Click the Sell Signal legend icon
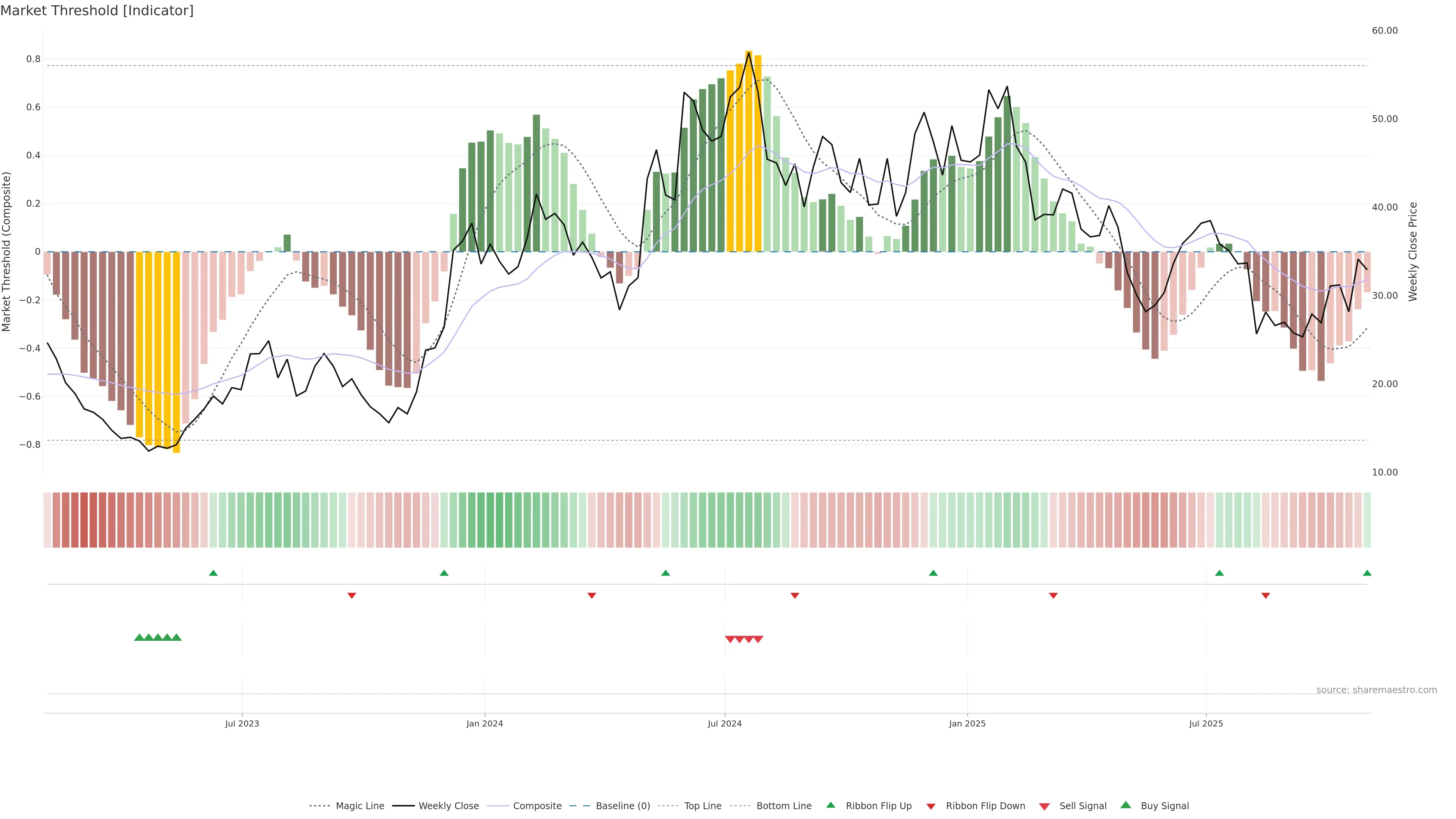This screenshot has width=1456, height=819. click(1044, 806)
